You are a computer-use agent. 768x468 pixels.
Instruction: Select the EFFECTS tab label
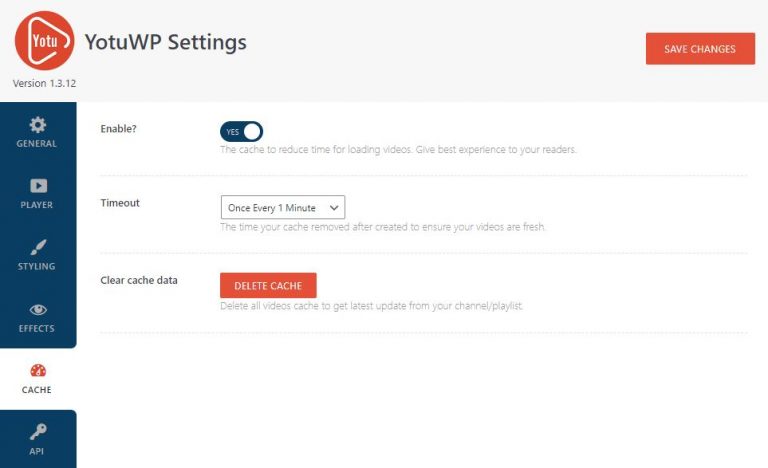pos(37,329)
